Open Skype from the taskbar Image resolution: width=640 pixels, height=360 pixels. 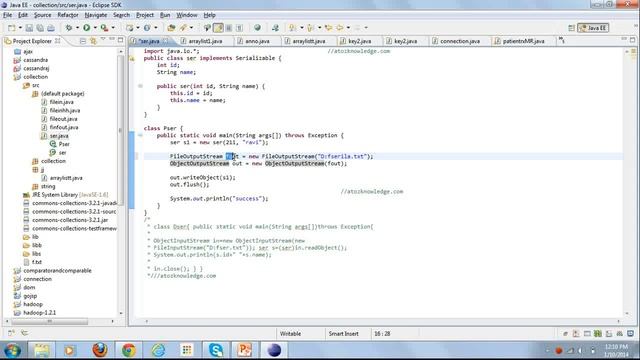tap(216, 350)
